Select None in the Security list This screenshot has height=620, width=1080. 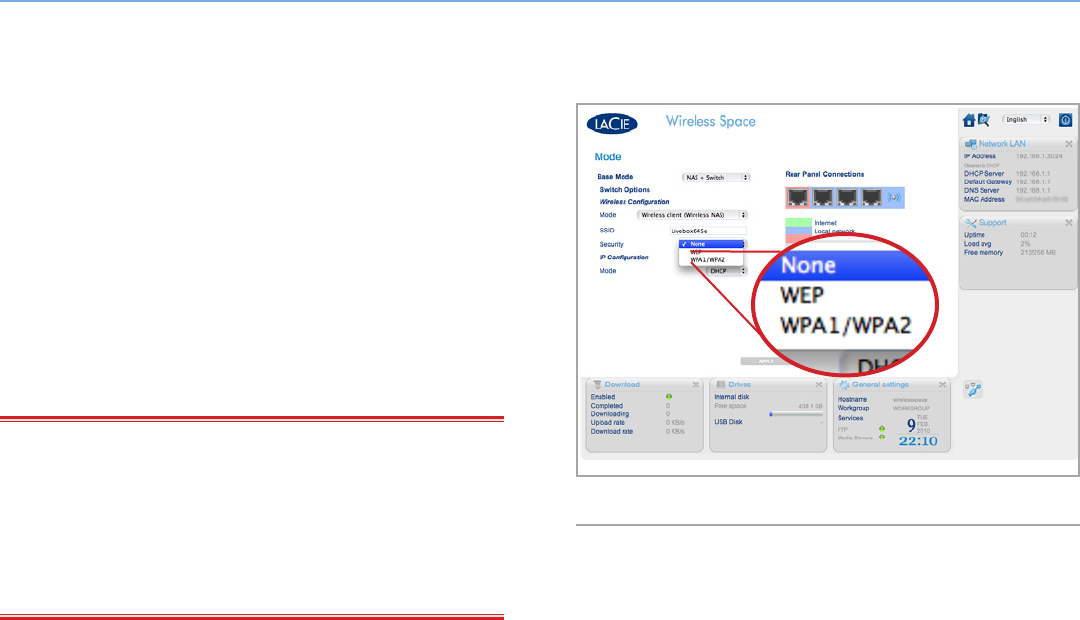(x=712, y=244)
